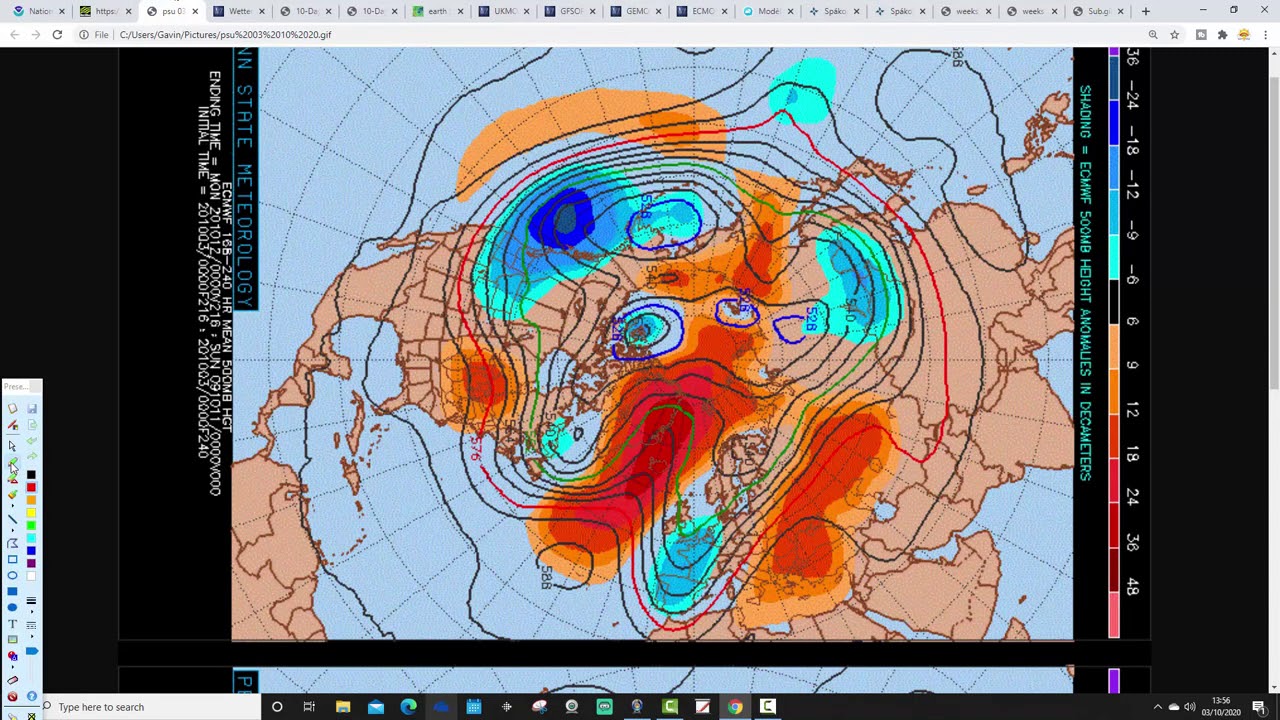The image size is (1280, 720).
Task: Choose the outlined ellipse shape tool
Action: (x=12, y=575)
